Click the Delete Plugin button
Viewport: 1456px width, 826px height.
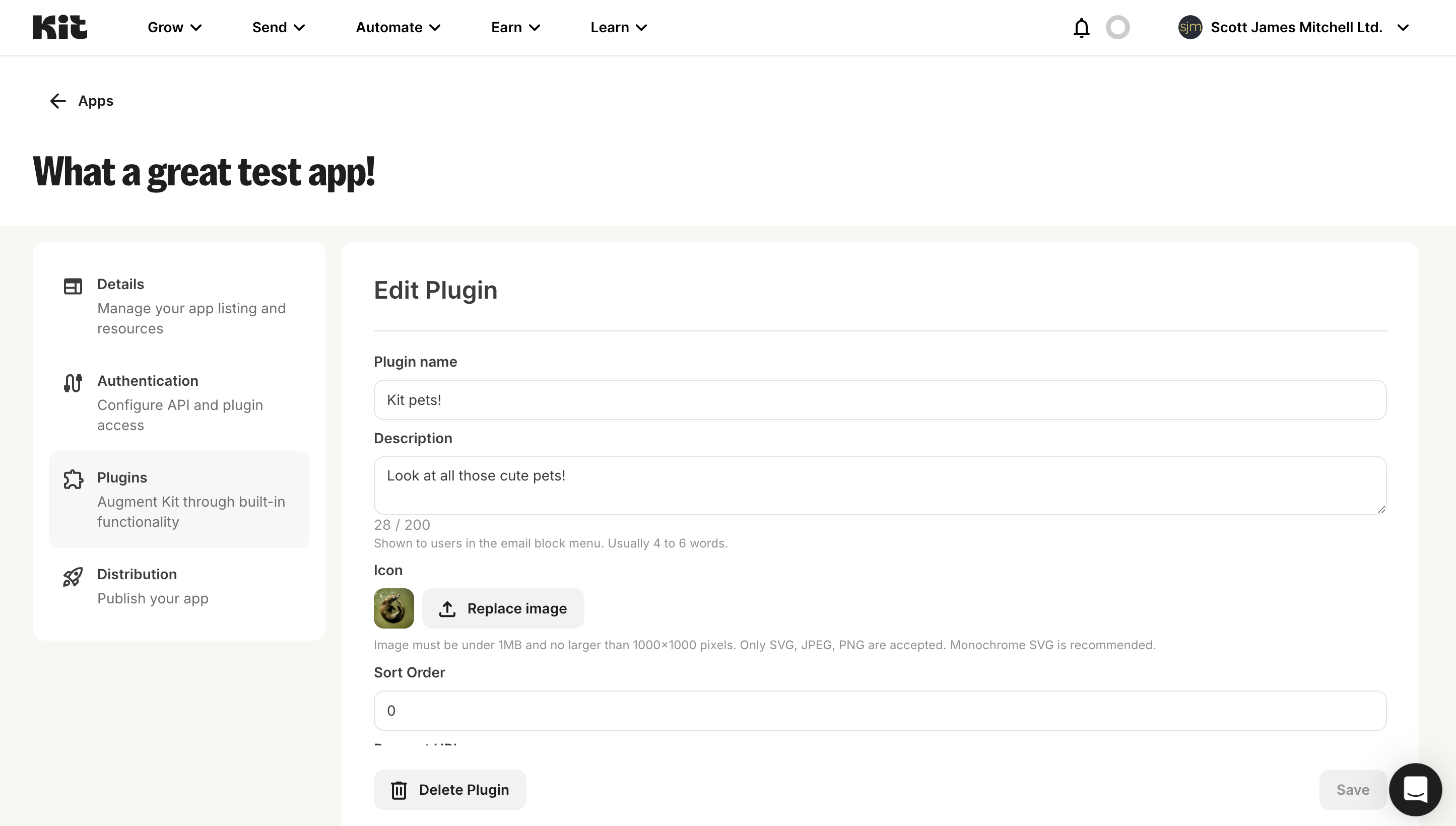(x=449, y=790)
